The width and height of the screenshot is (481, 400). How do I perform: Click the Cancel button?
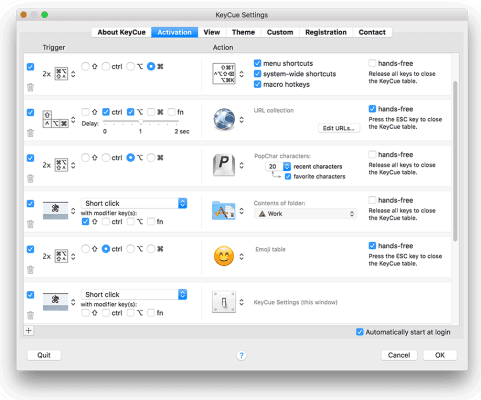click(399, 355)
